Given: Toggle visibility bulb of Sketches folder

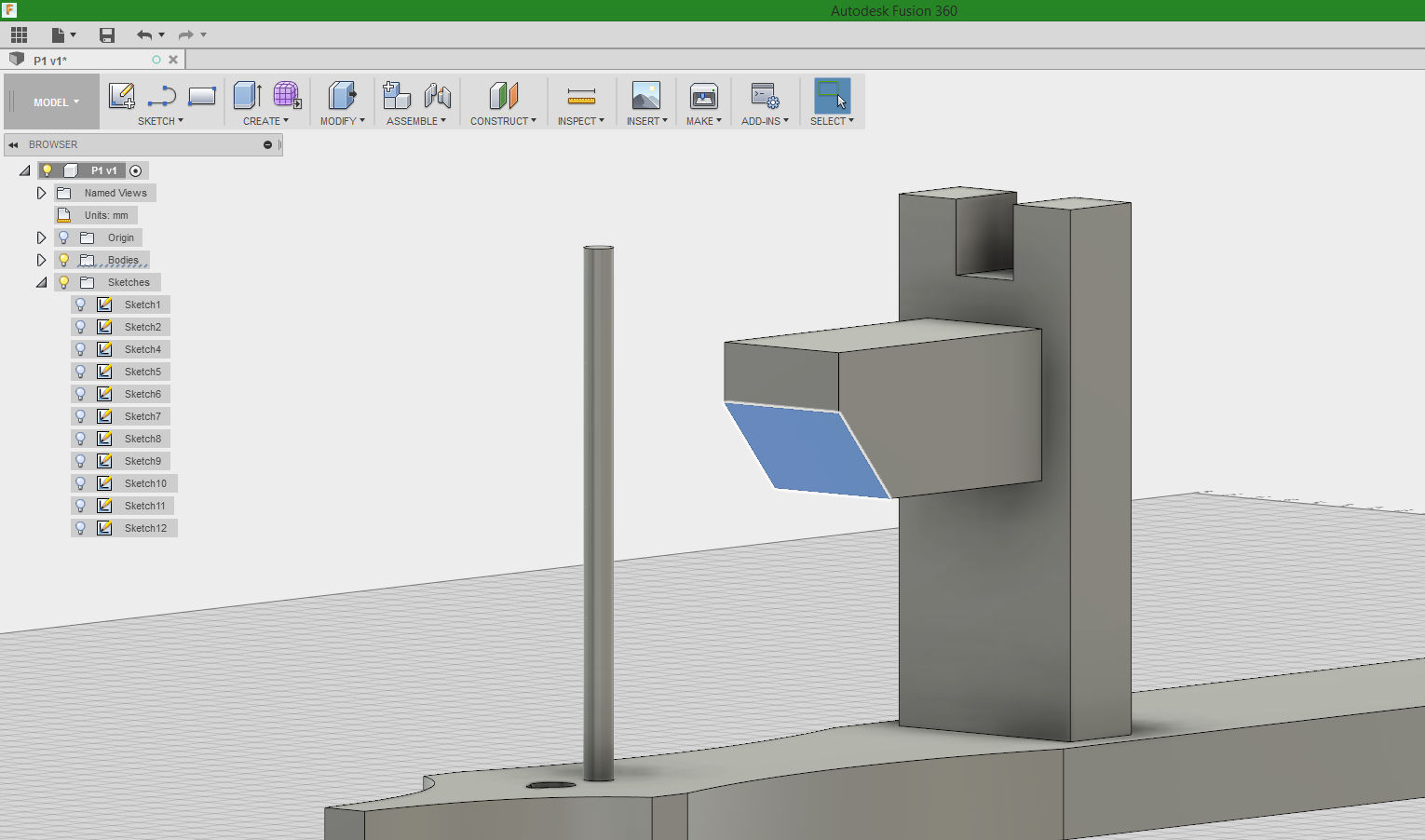Looking at the screenshot, I should pyautogui.click(x=64, y=282).
